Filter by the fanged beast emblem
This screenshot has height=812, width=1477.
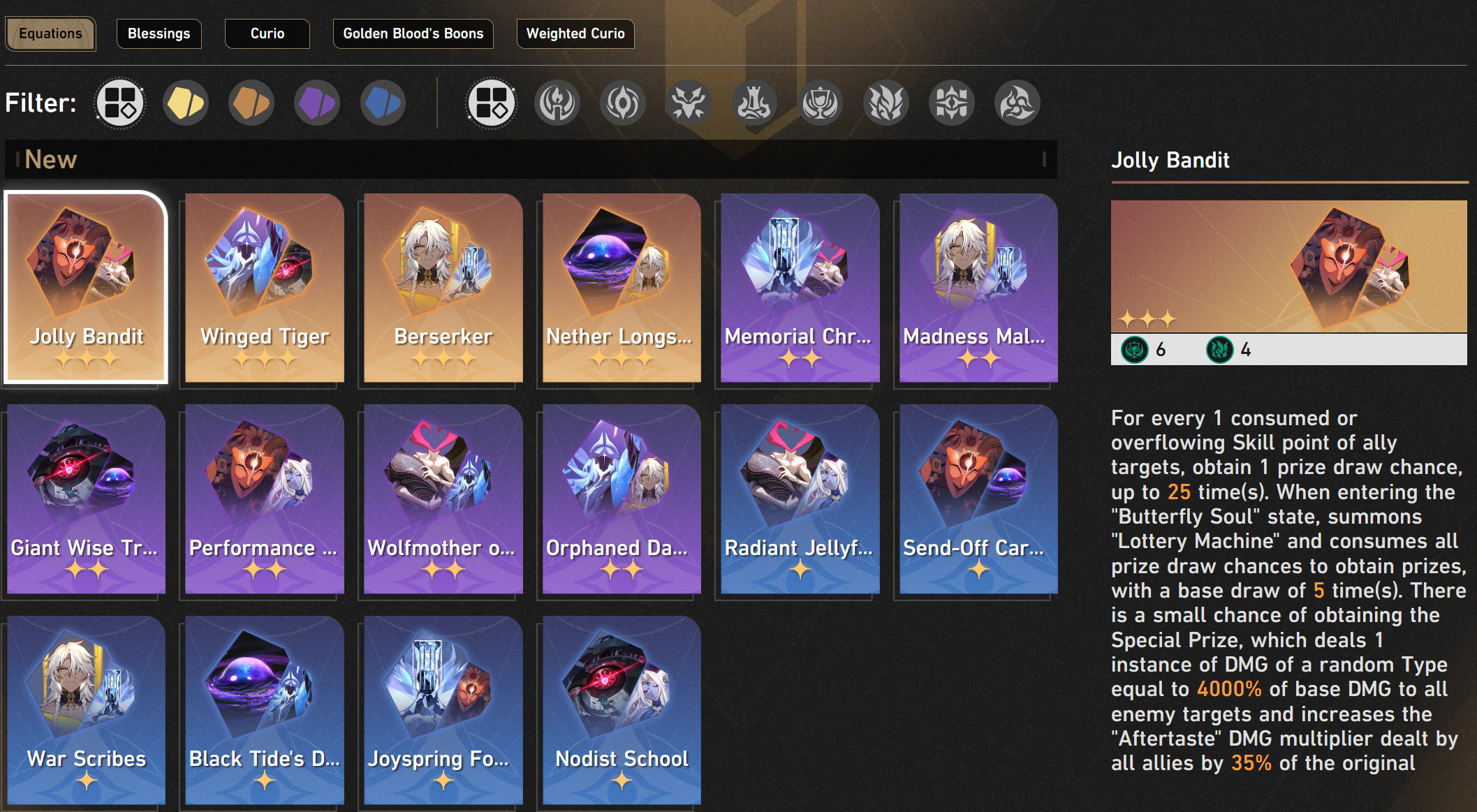(x=689, y=103)
